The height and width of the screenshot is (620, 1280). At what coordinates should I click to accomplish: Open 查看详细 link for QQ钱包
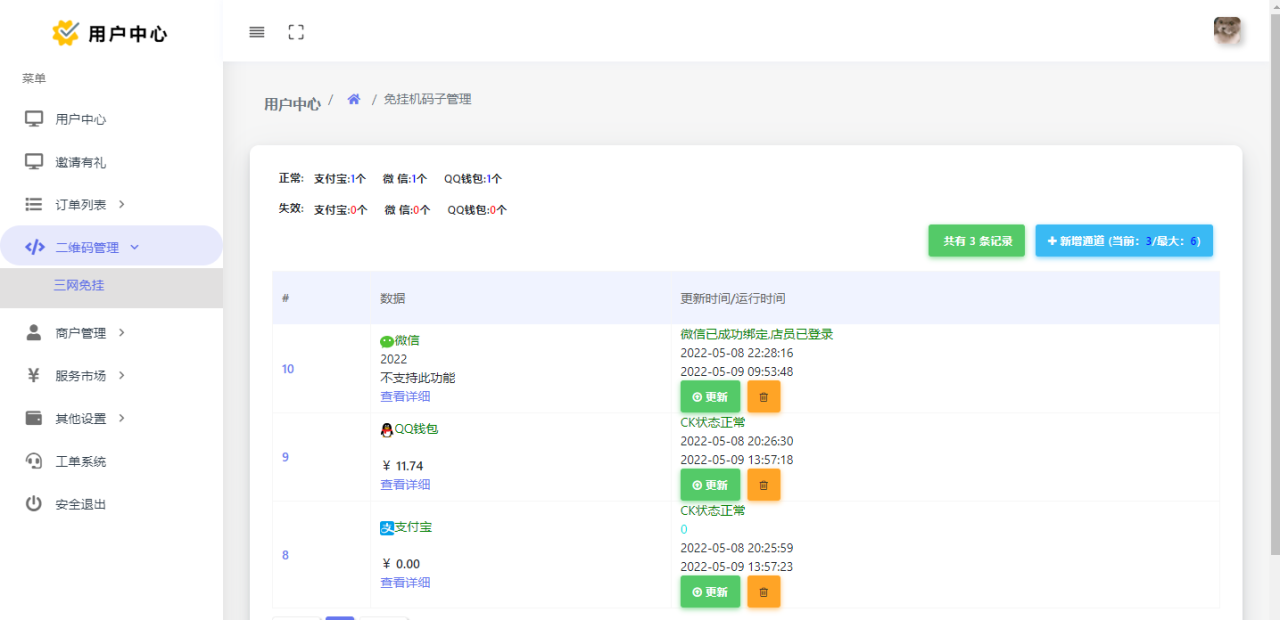pyautogui.click(x=405, y=485)
